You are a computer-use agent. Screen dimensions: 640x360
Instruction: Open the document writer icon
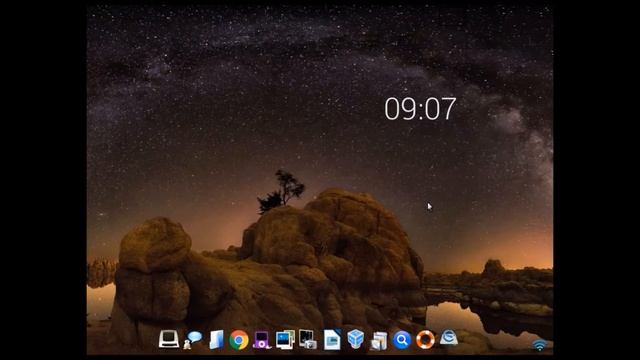point(332,340)
